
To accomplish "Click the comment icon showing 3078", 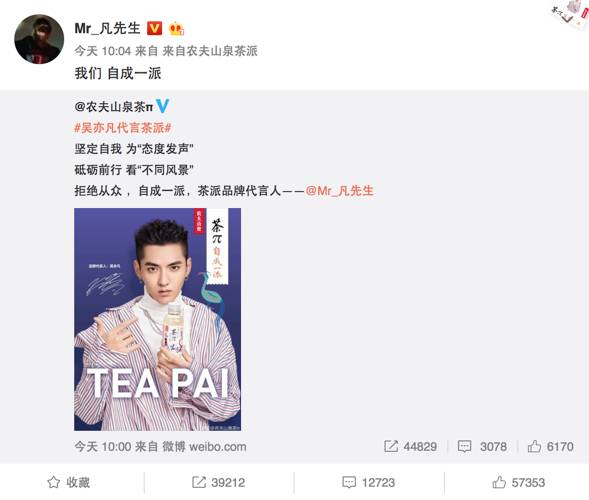I will (x=464, y=446).
